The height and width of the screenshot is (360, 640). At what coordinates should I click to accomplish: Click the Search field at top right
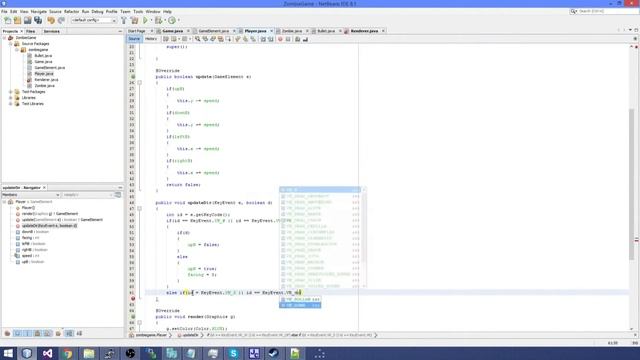pos(608,11)
